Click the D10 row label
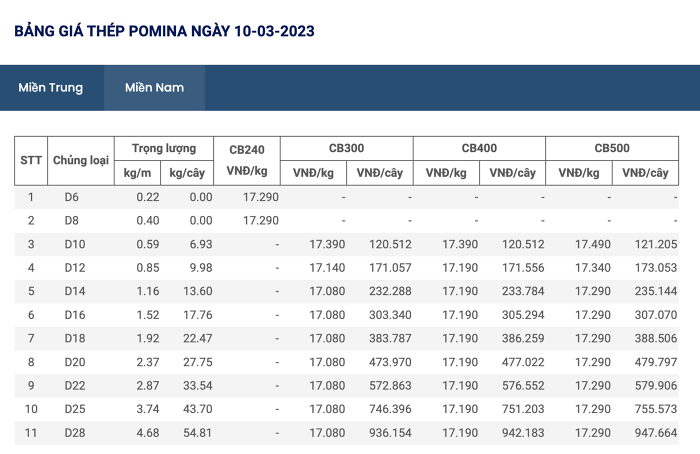700x454 pixels. 75,244
